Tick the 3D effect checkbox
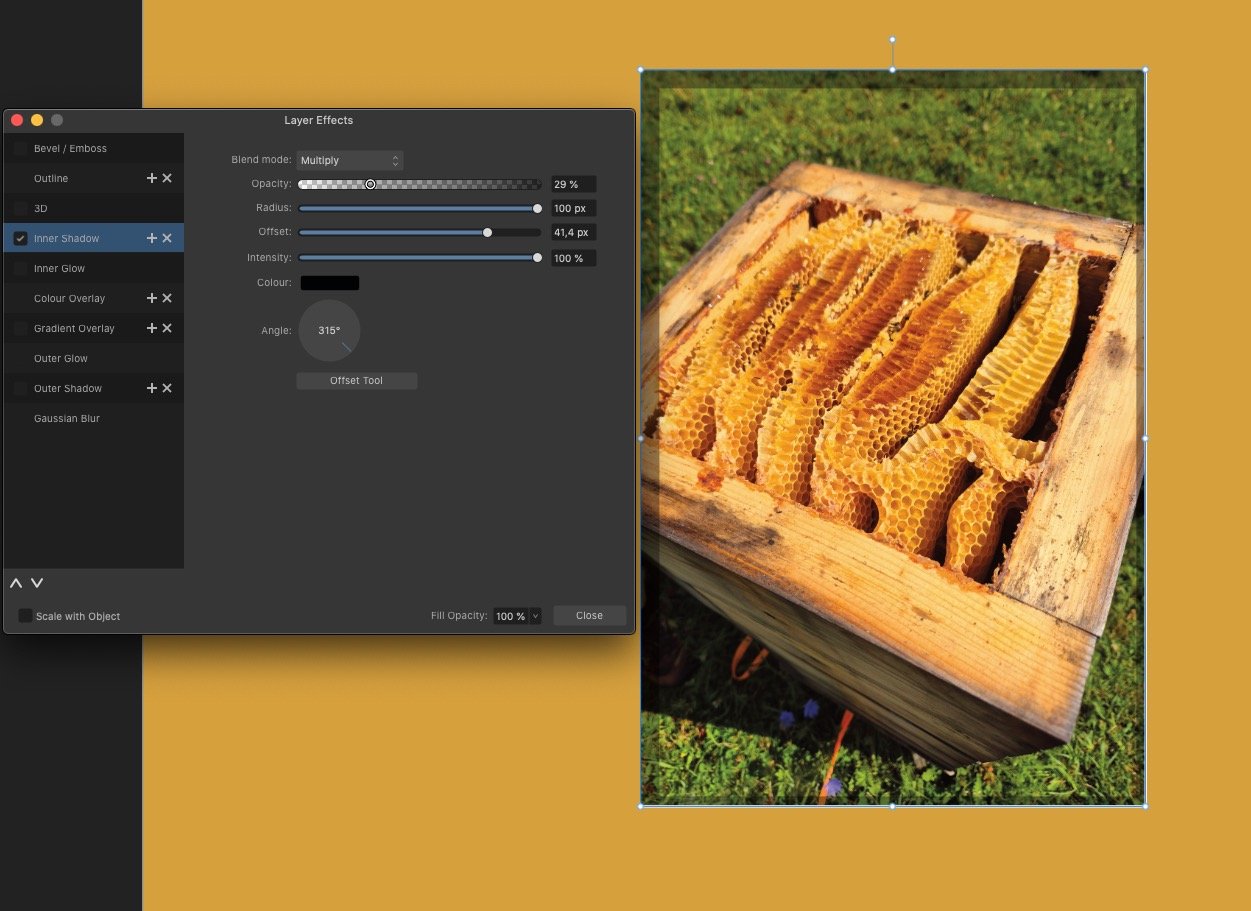This screenshot has width=1251, height=911. pos(21,208)
